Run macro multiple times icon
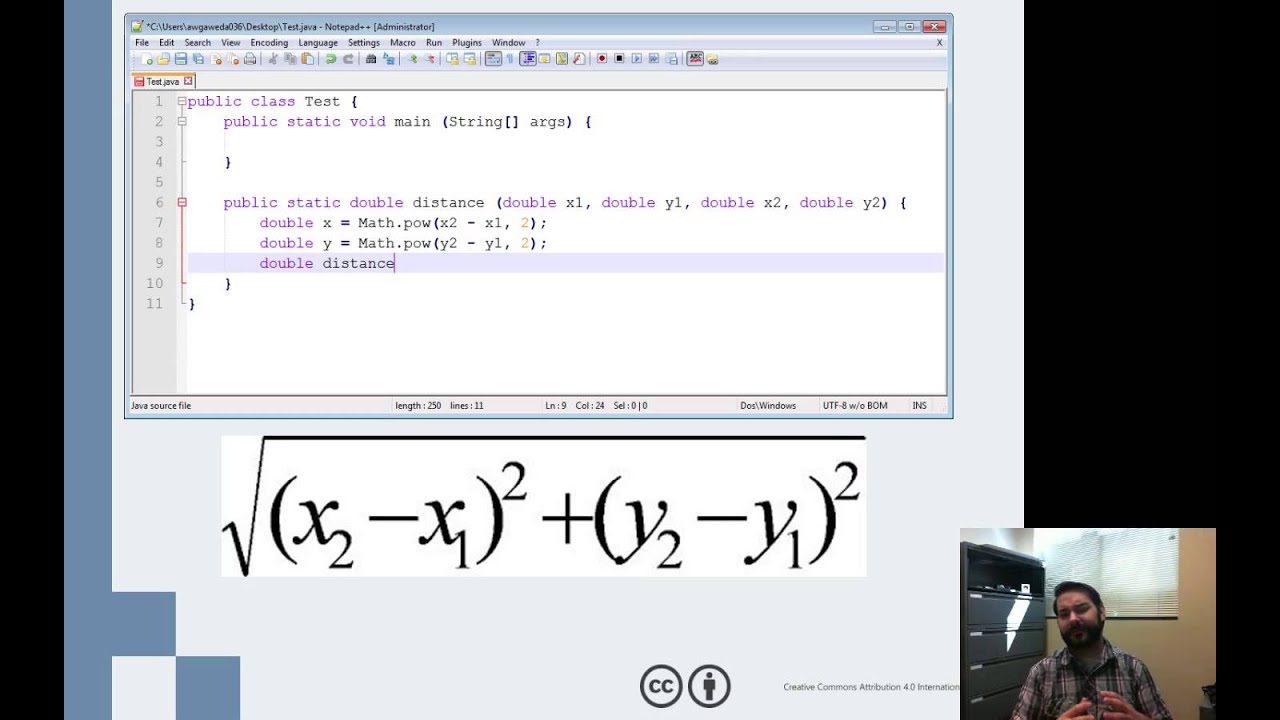This screenshot has height=720, width=1280. (654, 59)
